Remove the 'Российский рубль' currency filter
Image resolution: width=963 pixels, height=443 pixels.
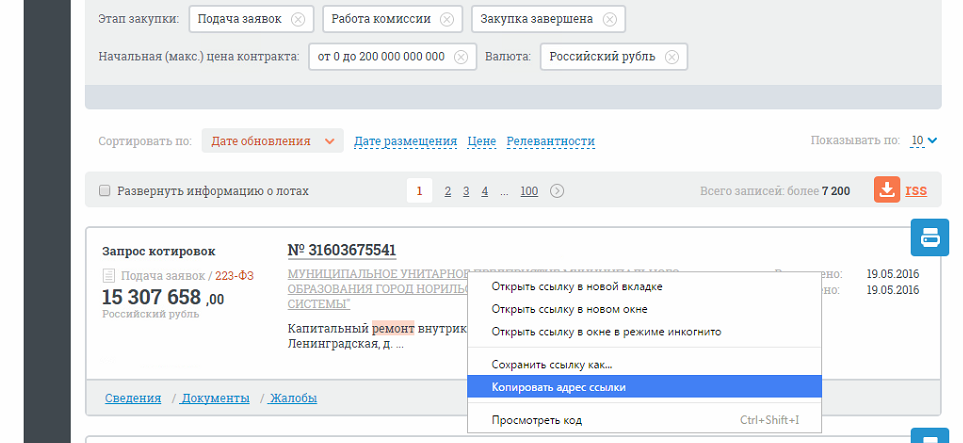coord(672,57)
